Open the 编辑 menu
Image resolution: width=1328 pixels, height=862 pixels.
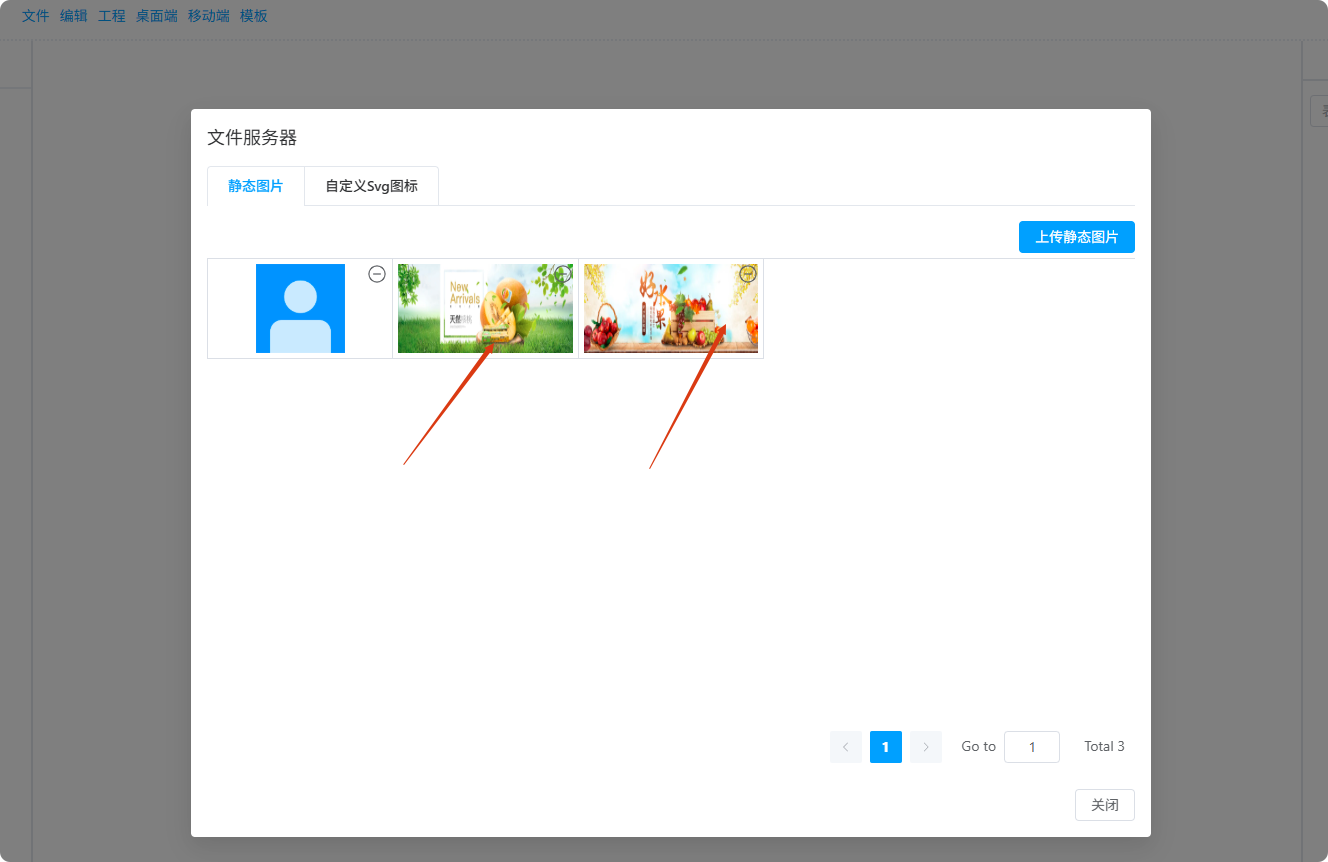coord(74,16)
